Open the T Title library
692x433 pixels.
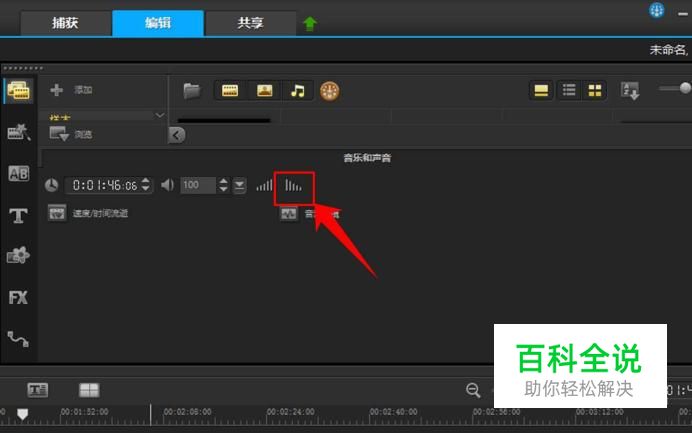[x=18, y=215]
